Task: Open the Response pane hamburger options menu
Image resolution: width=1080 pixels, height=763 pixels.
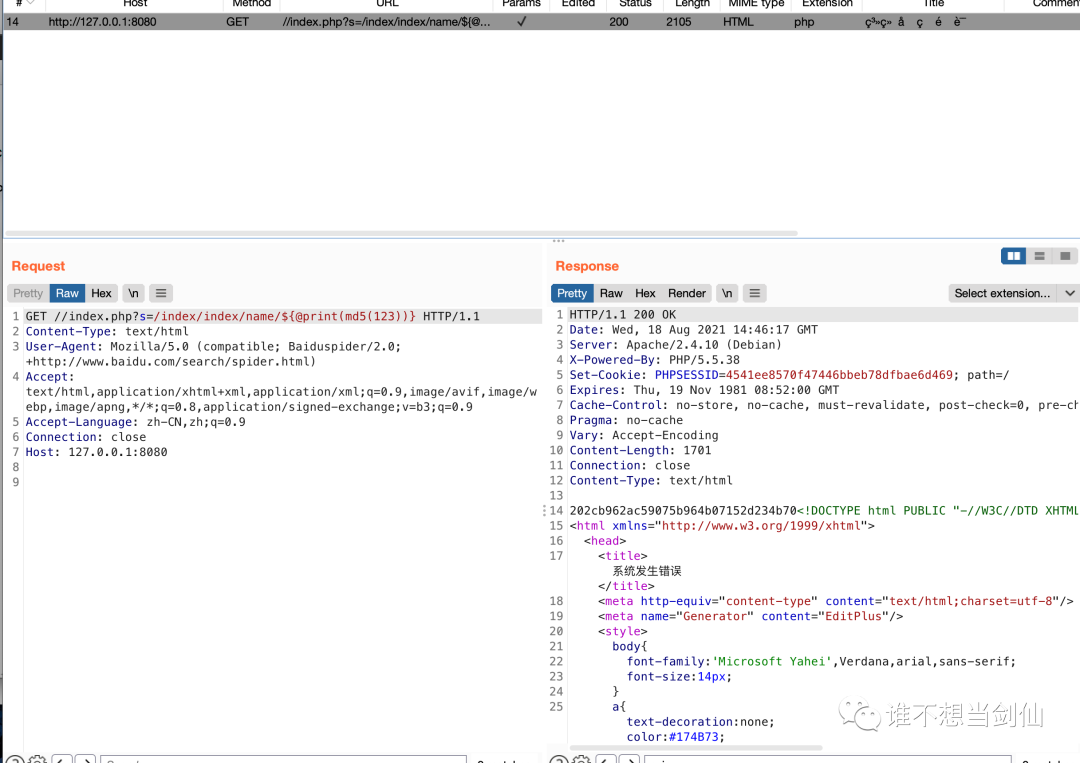Action: click(x=754, y=293)
